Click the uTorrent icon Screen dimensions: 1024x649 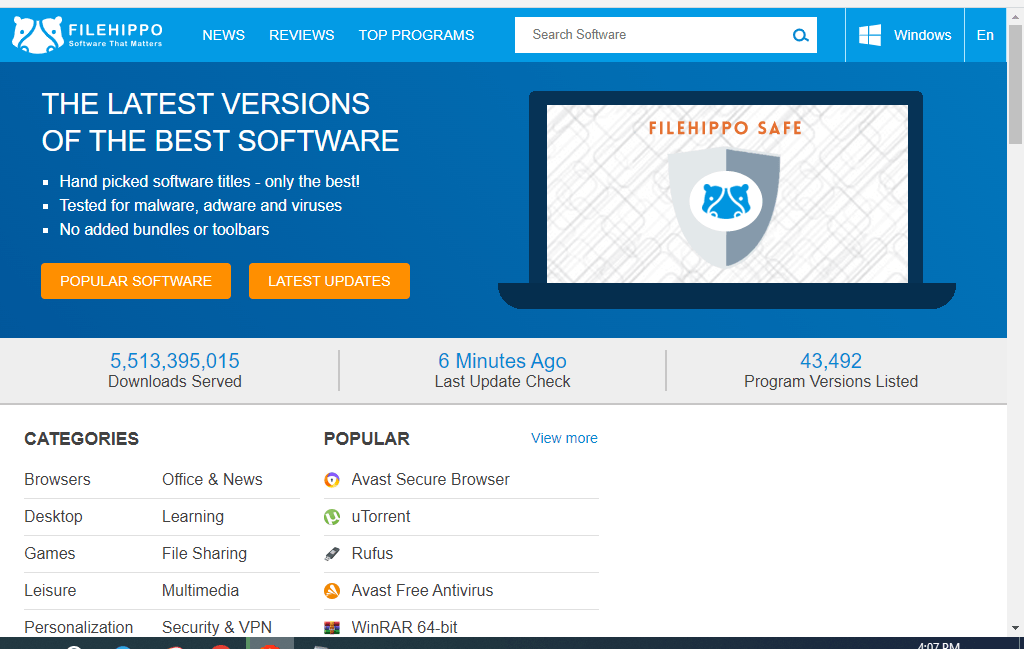click(x=332, y=517)
